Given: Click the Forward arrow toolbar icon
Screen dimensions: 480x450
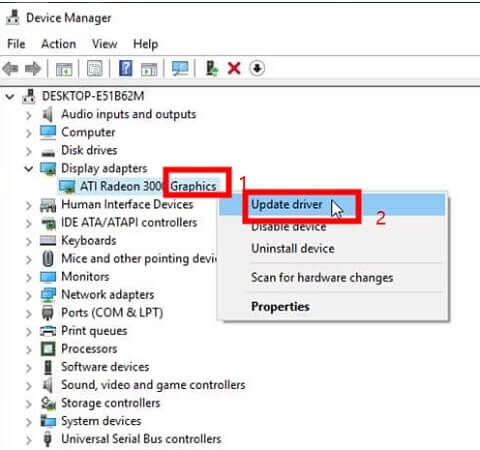Looking at the screenshot, I should [x=33, y=69].
